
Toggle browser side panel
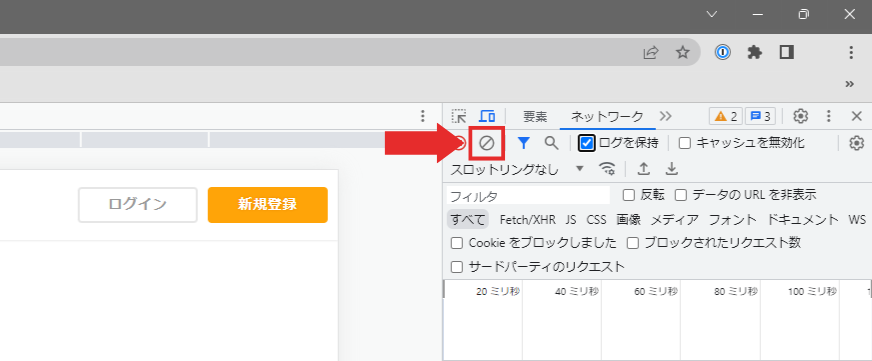tap(786, 53)
